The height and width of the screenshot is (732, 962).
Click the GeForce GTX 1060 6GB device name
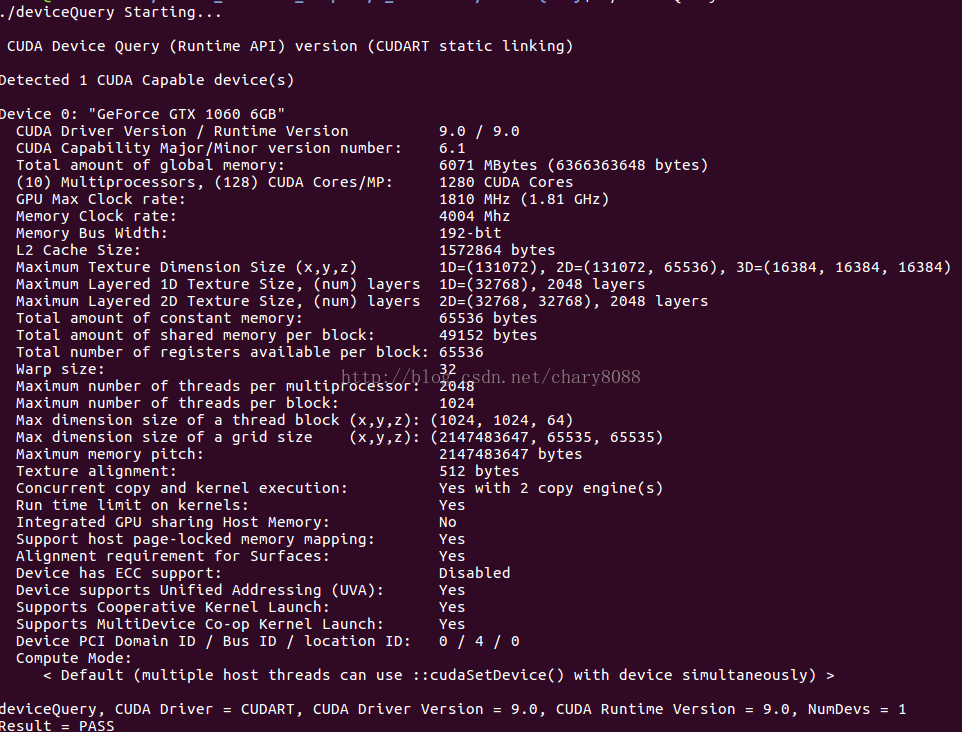[x=186, y=114]
